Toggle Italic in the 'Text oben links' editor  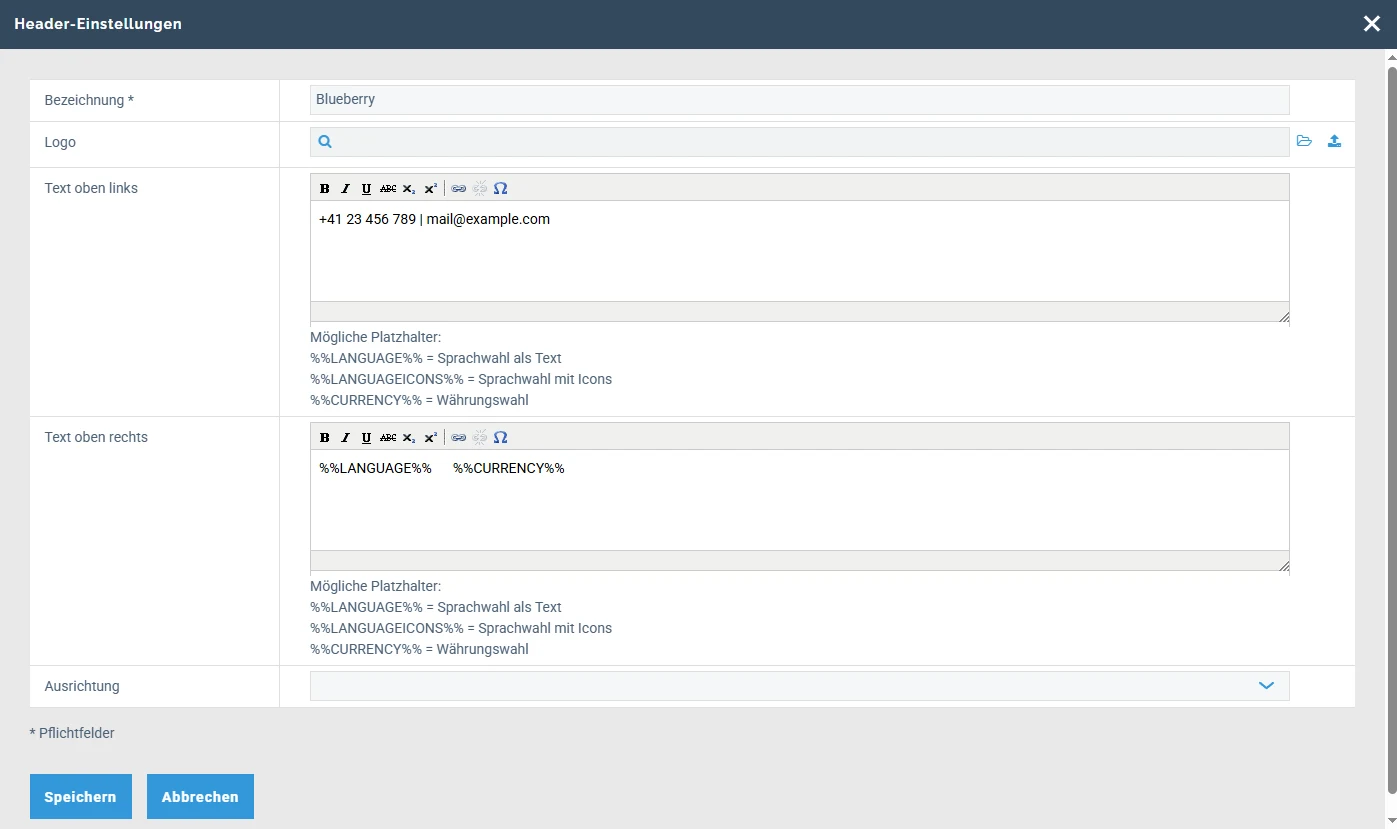coord(345,188)
